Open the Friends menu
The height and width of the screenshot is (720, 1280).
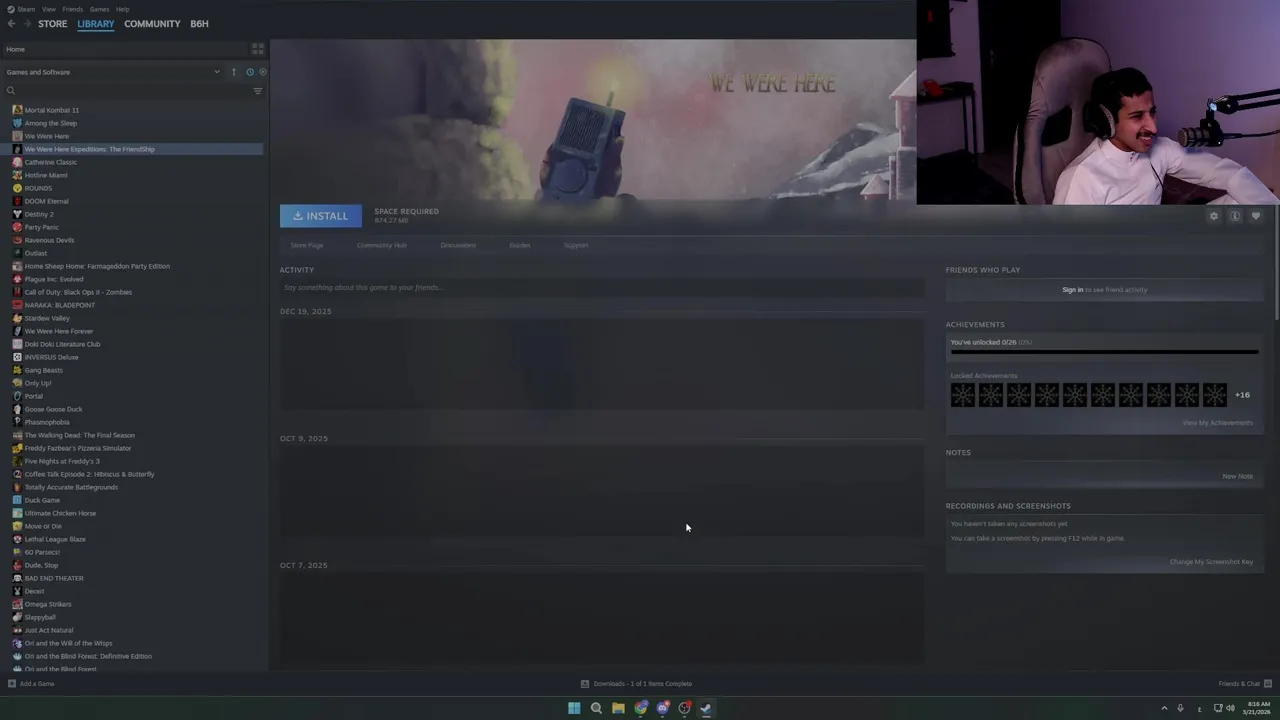click(x=73, y=9)
